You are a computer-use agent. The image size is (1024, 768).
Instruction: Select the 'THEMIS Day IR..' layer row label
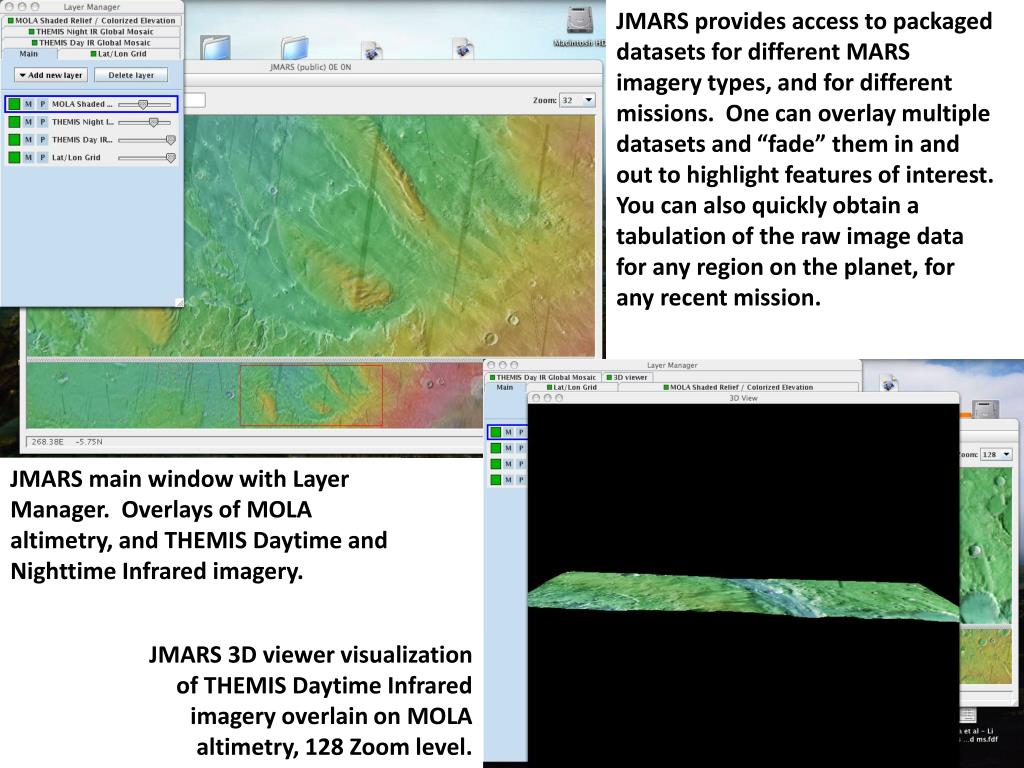[x=82, y=140]
